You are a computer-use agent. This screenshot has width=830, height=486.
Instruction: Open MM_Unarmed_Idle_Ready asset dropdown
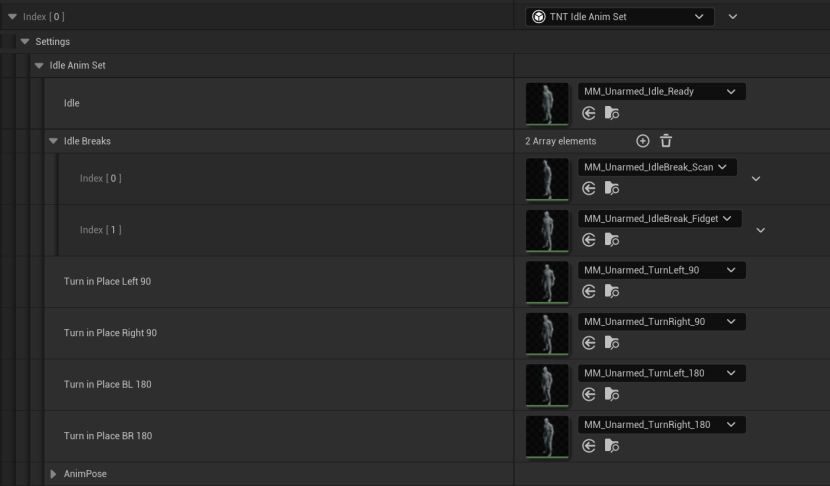tap(662, 91)
